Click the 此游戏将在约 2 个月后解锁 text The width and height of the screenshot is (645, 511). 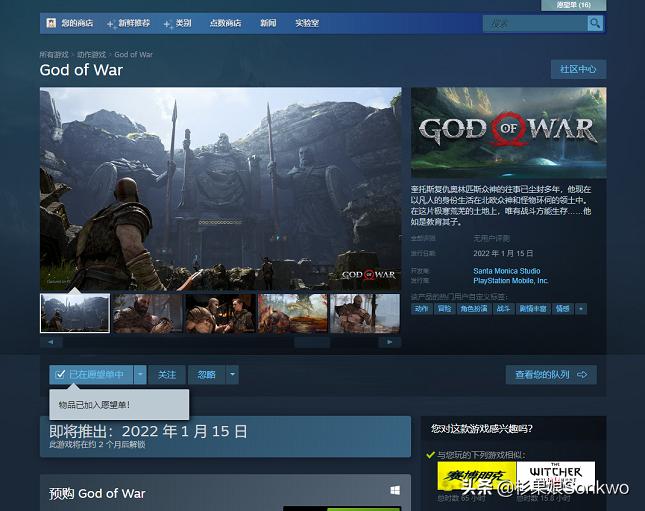(97, 444)
